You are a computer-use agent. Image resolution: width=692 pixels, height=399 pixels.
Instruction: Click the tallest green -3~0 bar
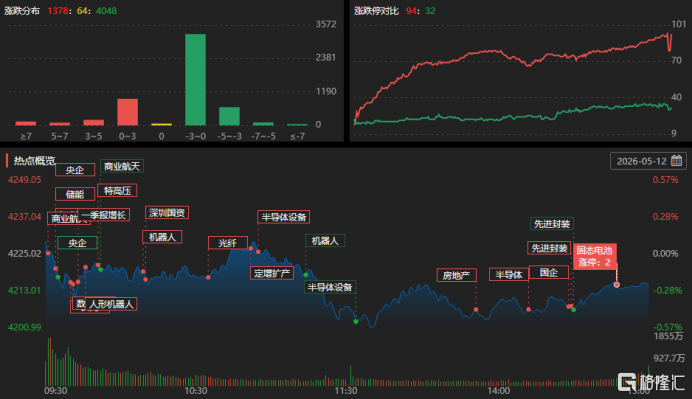196,80
